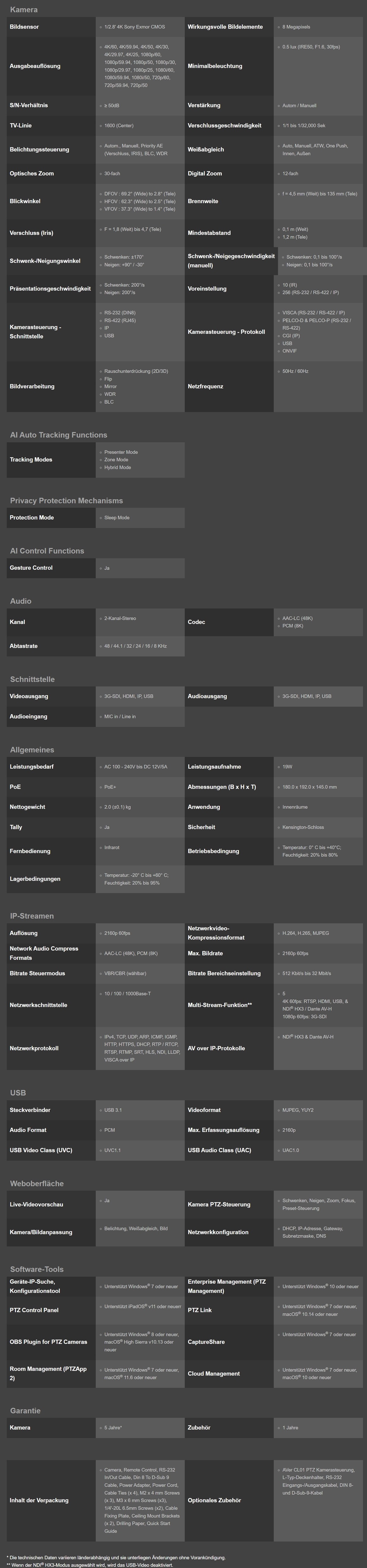This screenshot has width=367, height=1568.
Task: Click the Hybrid Mode tracking entry
Action: click(x=117, y=467)
